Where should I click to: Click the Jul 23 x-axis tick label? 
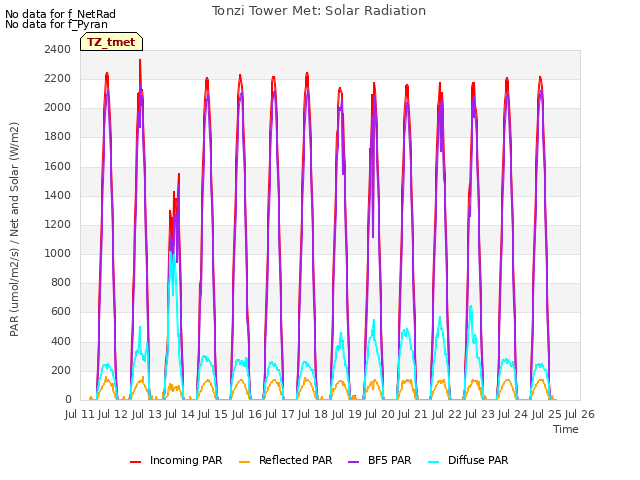tap(480, 414)
